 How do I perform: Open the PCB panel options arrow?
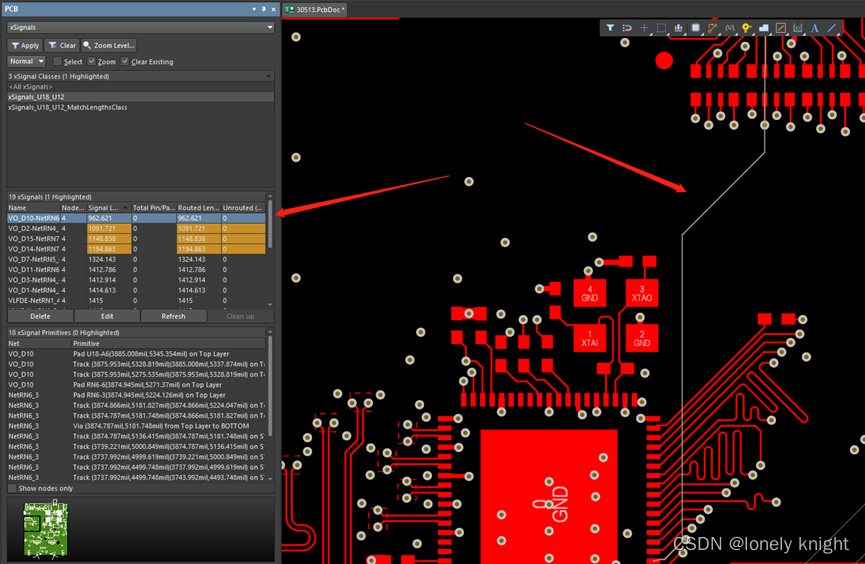pos(254,9)
